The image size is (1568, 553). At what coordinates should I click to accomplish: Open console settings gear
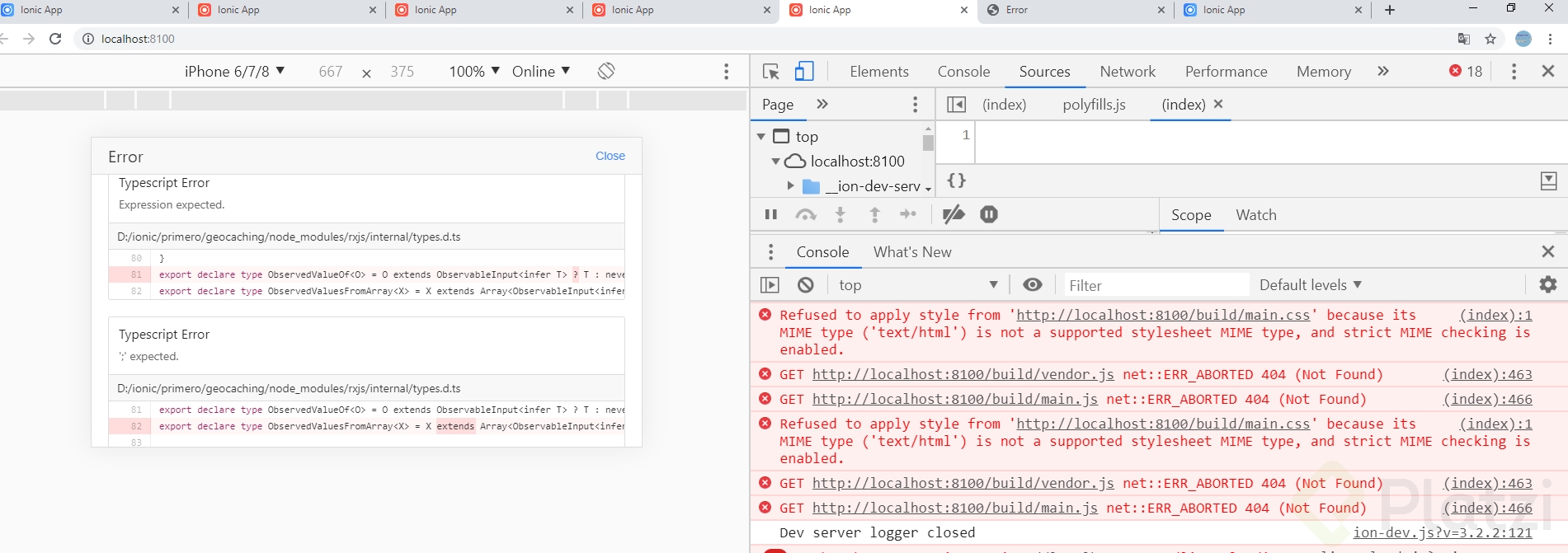[x=1548, y=284]
